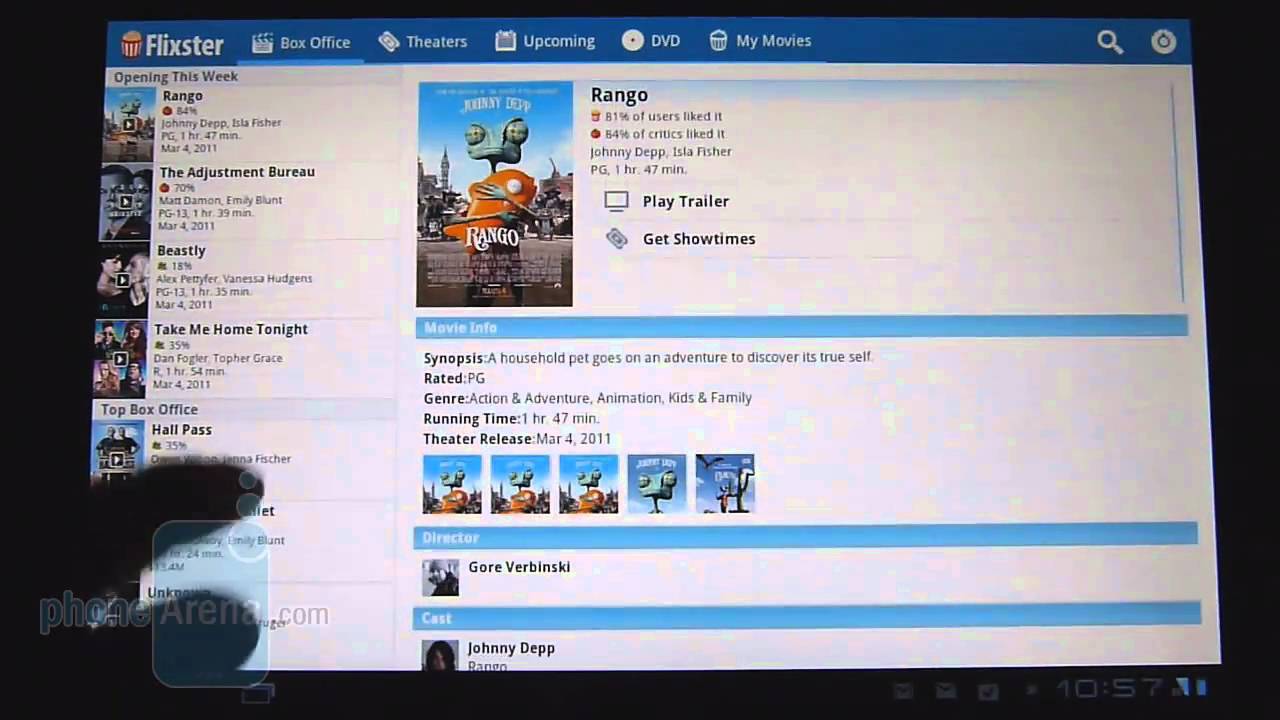The image size is (1280, 720).
Task: Select the Beastly movie title
Action: click(x=181, y=251)
